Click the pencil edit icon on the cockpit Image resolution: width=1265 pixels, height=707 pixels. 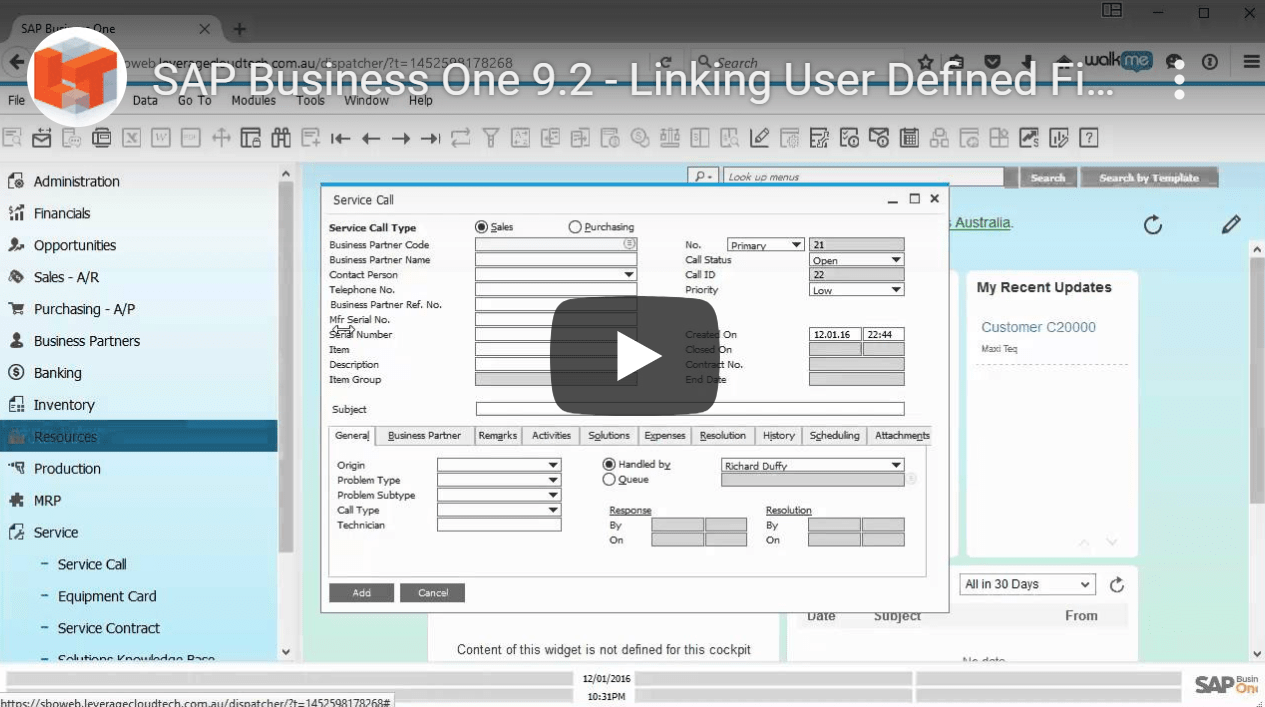[1231, 224]
